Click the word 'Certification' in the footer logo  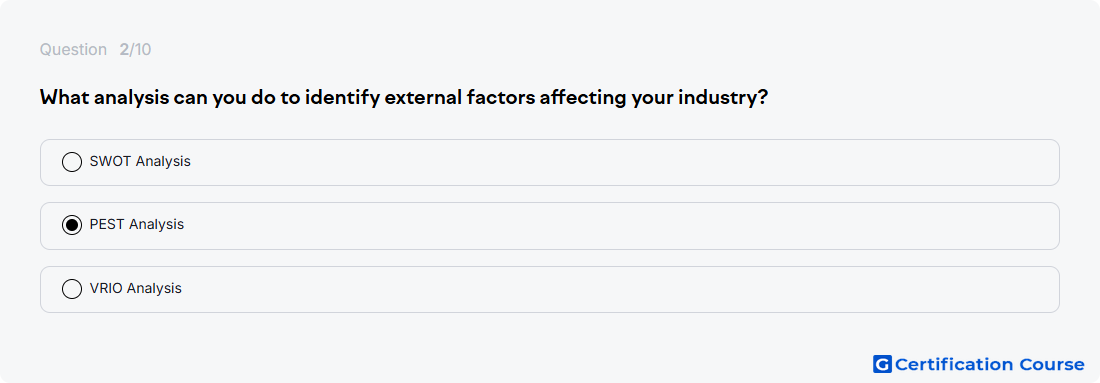tap(954, 364)
